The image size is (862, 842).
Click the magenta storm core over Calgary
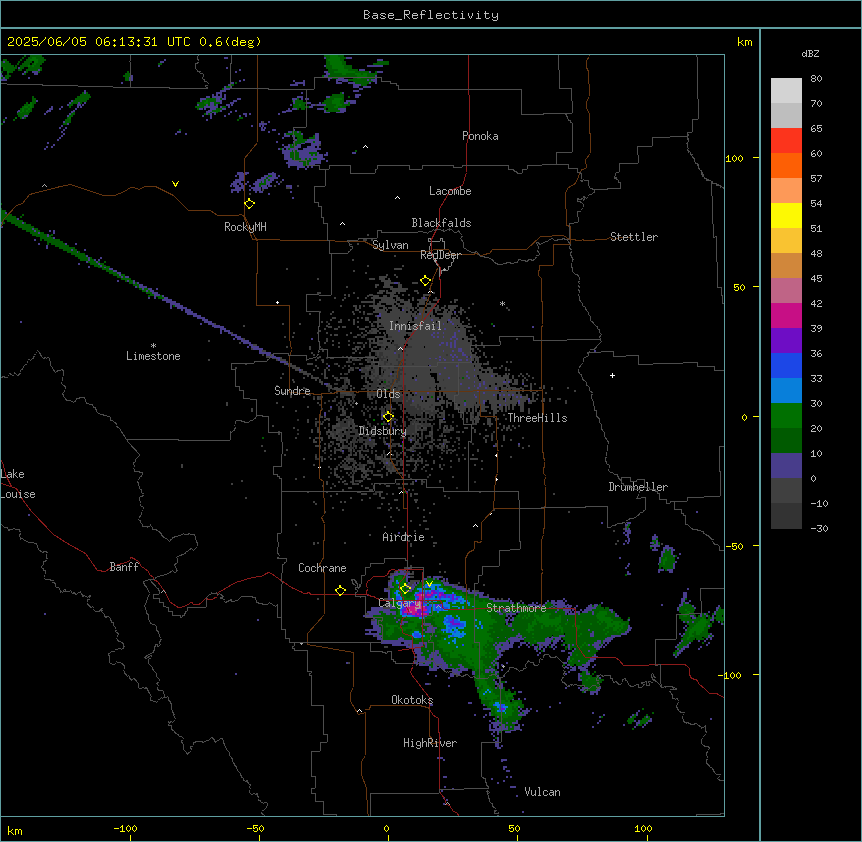[x=415, y=605]
